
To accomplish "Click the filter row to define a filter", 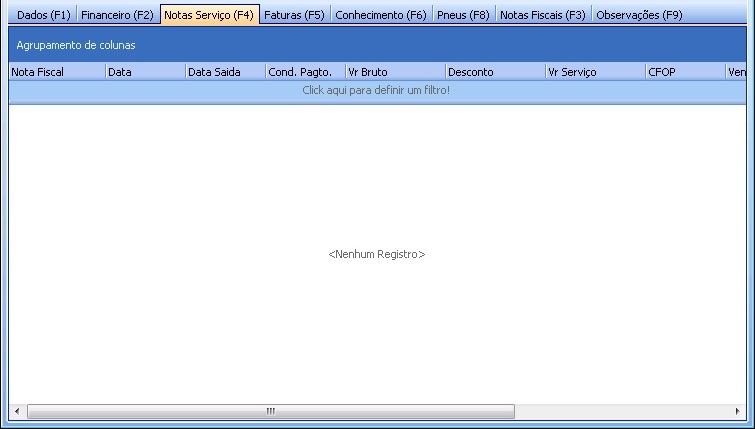I will coord(376,91).
